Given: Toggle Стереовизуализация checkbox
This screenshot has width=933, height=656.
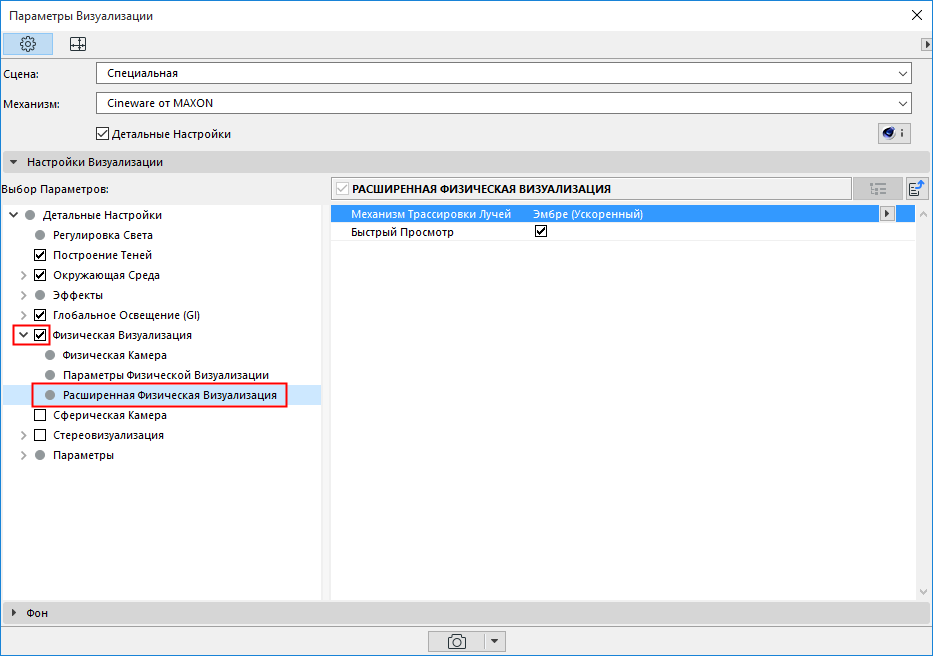Looking at the screenshot, I should point(40,435).
